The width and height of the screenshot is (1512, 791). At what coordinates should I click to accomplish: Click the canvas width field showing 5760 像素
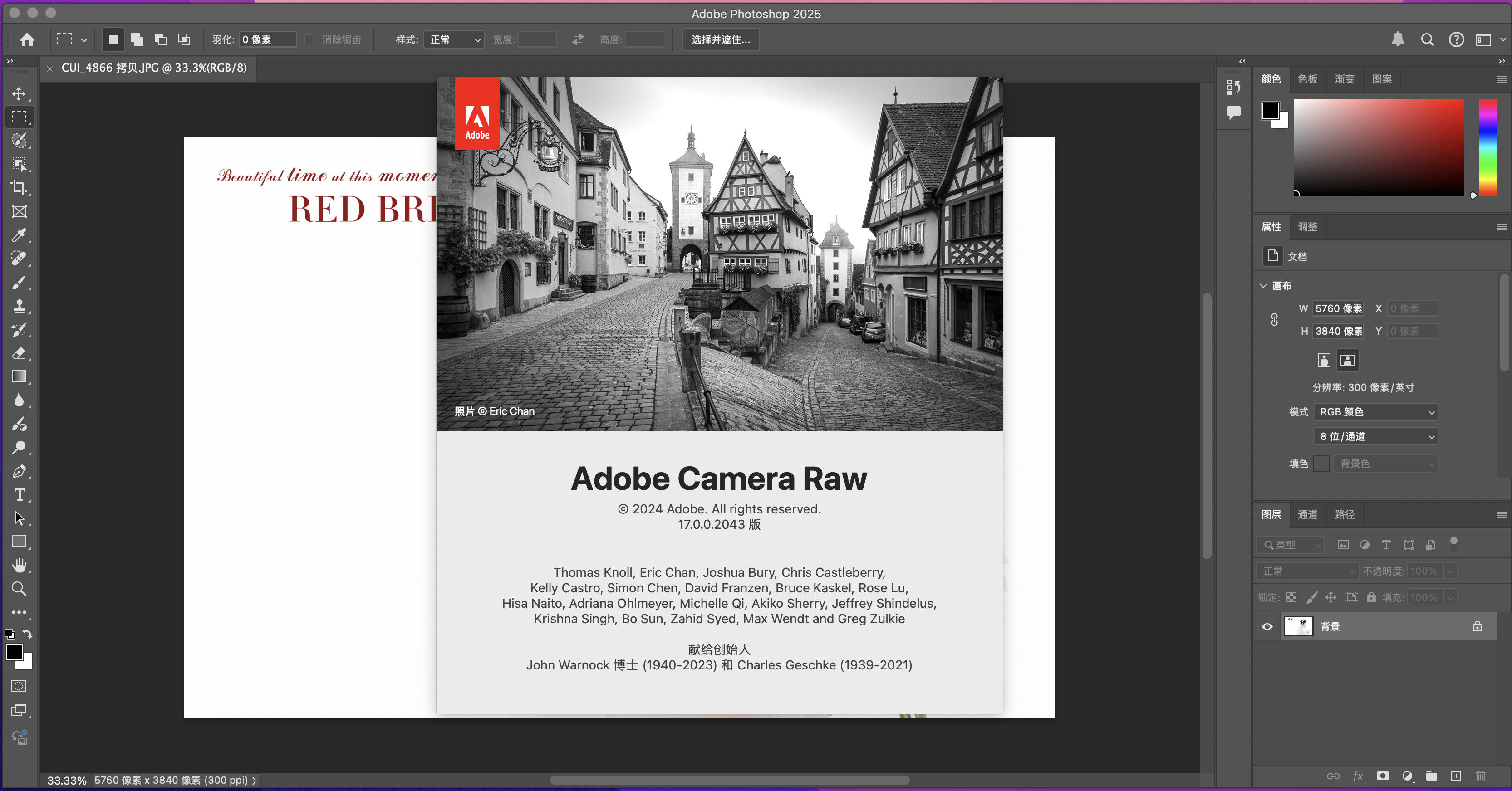click(x=1338, y=309)
